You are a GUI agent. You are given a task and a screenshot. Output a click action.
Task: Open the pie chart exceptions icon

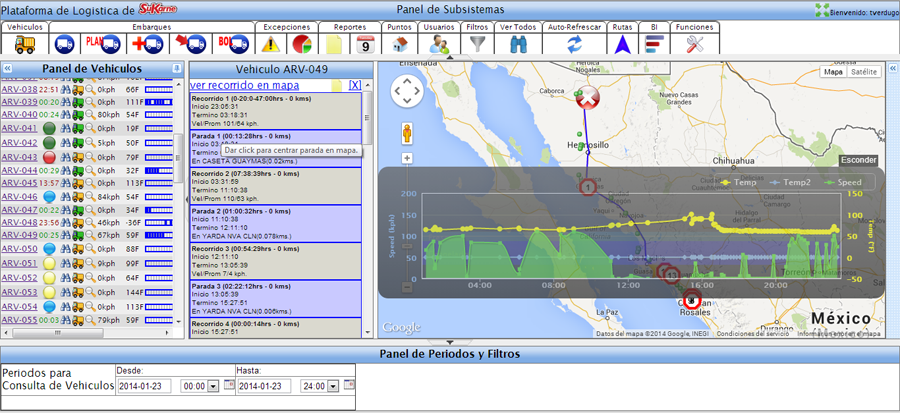point(302,44)
